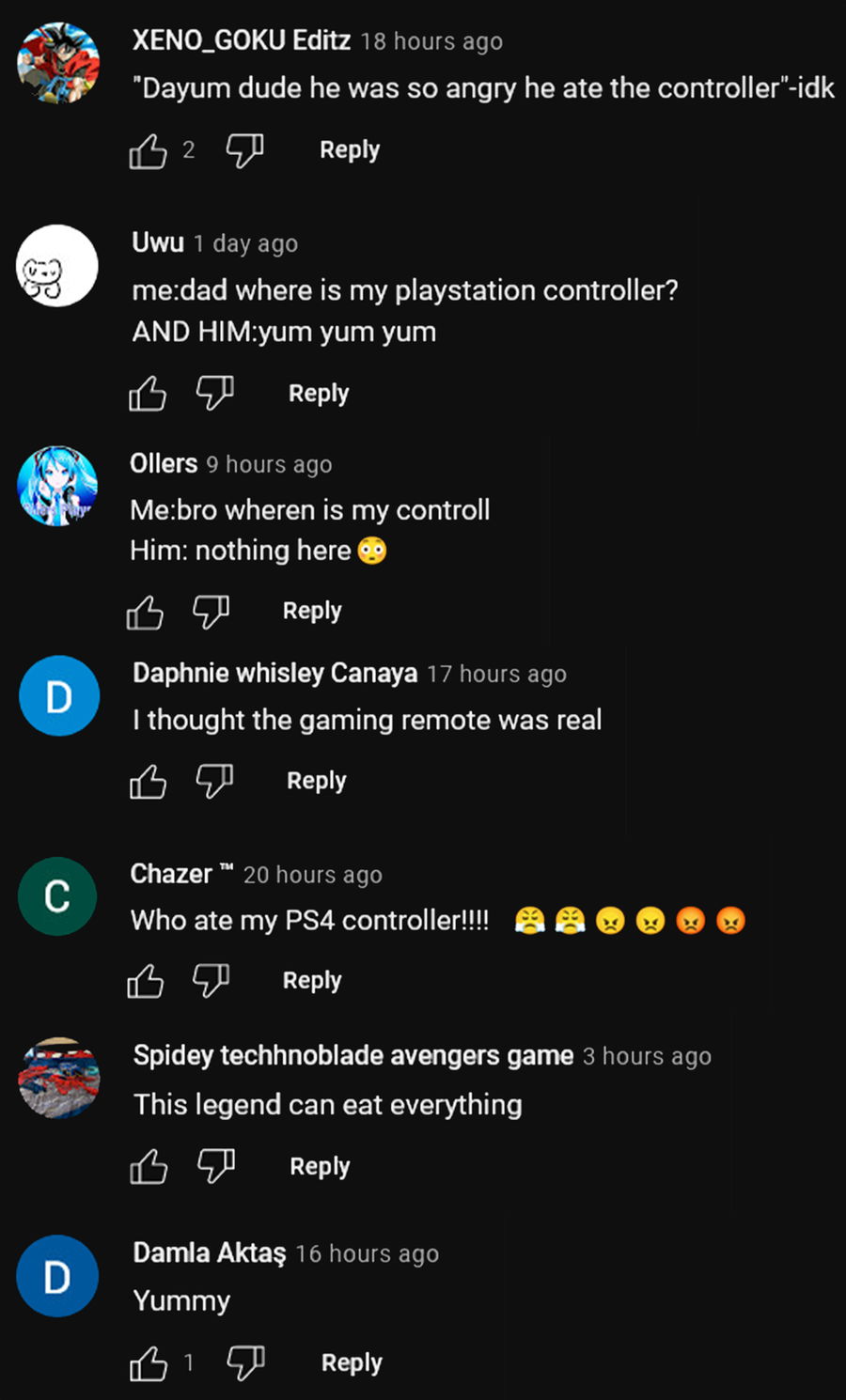846x1400 pixels.
Task: Open Uwu's cat avatar profile
Action: [x=57, y=266]
